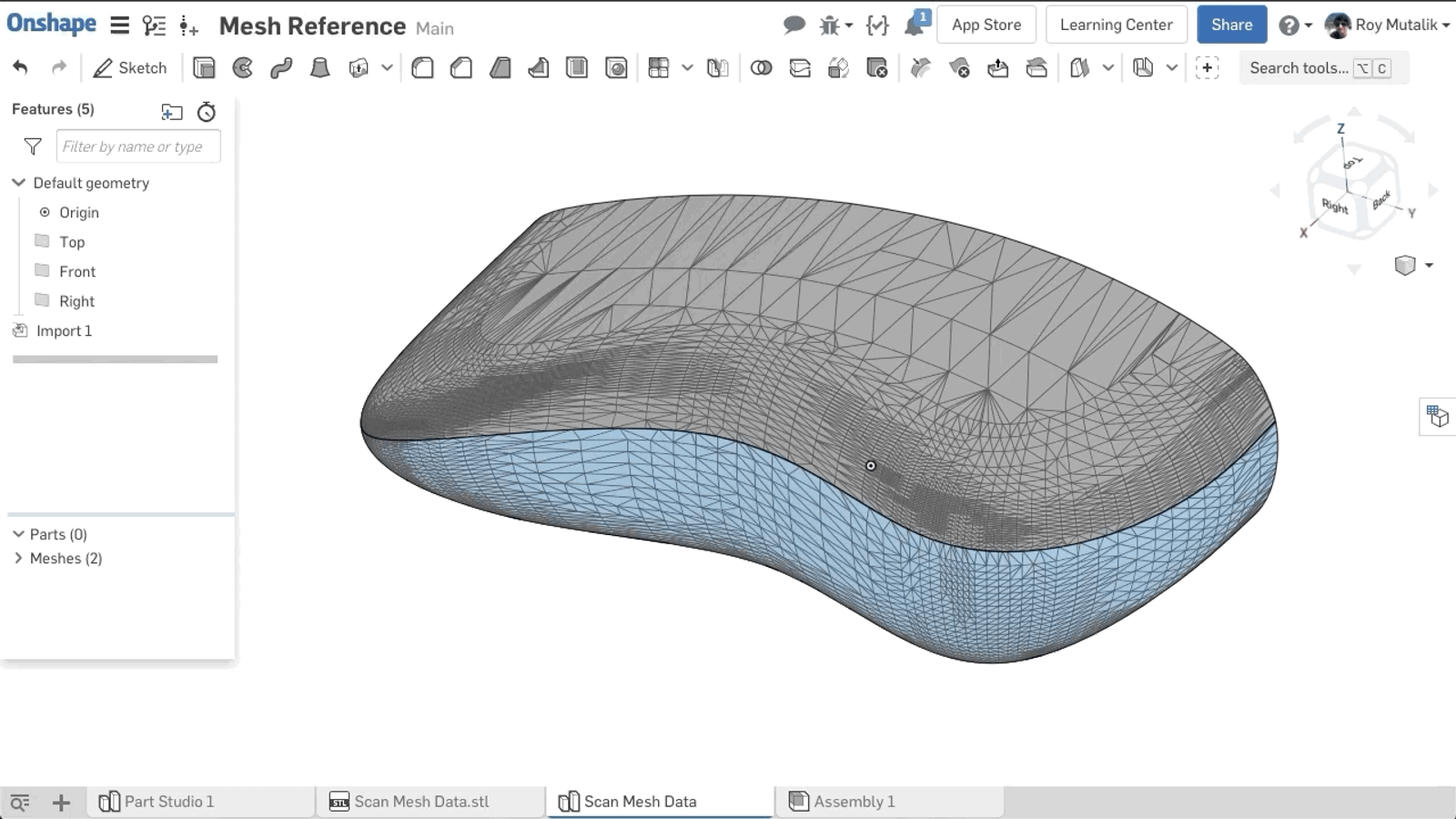Activate the Sweep tool

pos(281,68)
